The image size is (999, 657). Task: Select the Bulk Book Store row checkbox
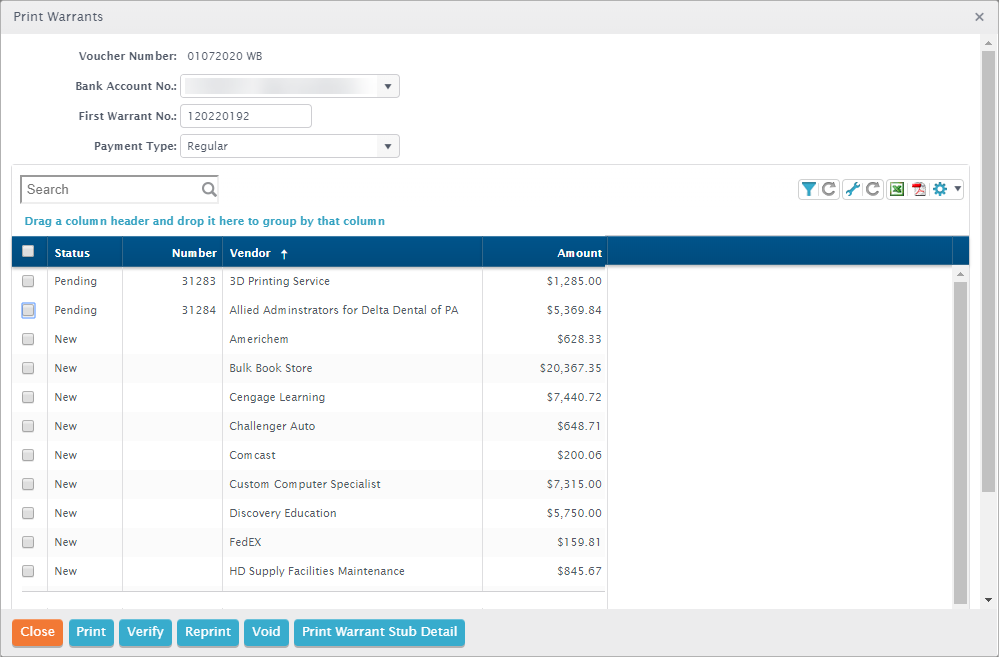coord(28,368)
